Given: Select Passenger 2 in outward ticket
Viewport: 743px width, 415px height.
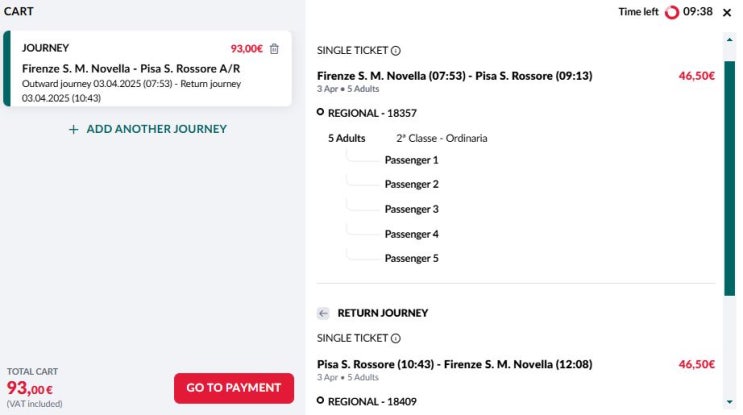Looking at the screenshot, I should click(411, 184).
